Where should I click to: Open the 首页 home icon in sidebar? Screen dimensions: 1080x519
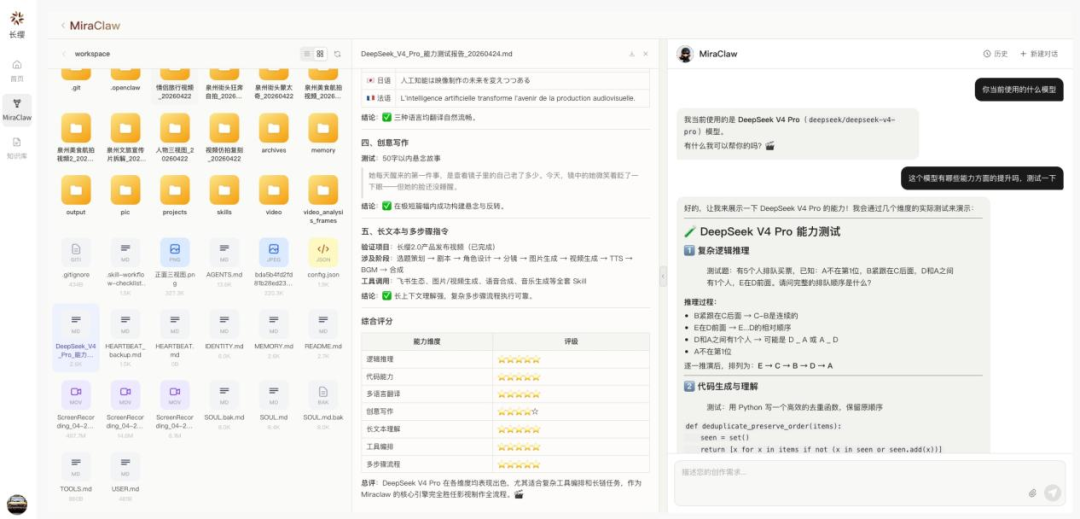click(x=17, y=69)
